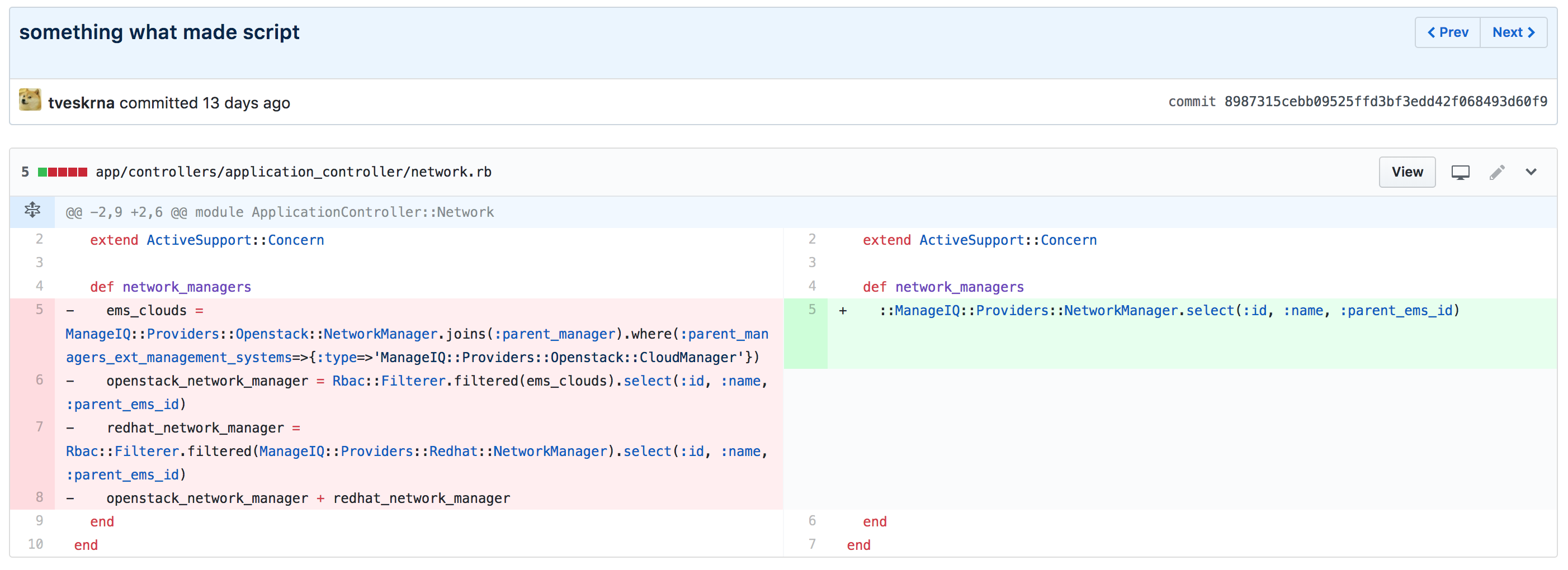Click right line number 6
The width and height of the screenshot is (1568, 570).
(811, 521)
